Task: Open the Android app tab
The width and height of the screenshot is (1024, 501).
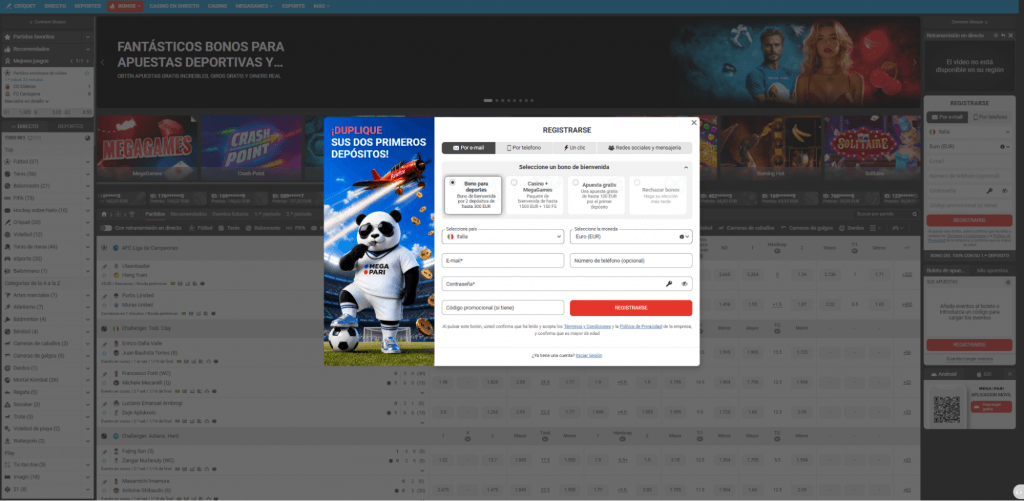Action: (x=944, y=374)
